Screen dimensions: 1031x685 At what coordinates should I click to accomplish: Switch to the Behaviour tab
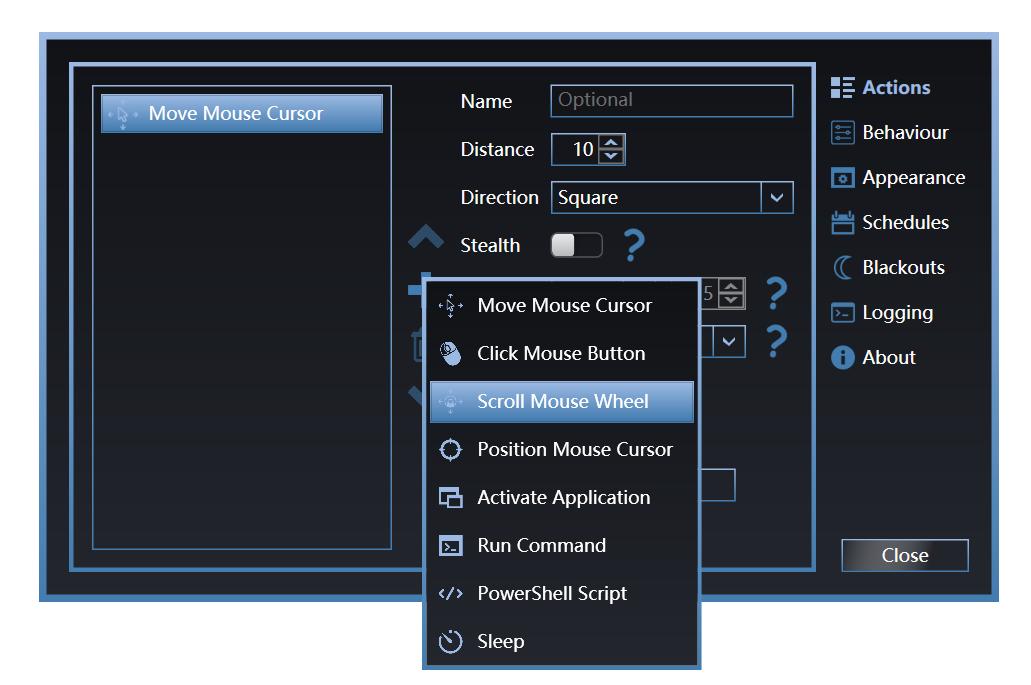(890, 132)
